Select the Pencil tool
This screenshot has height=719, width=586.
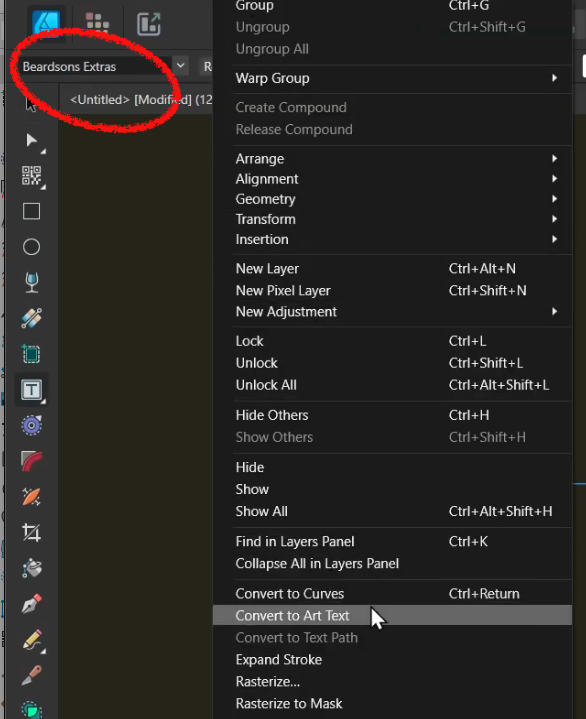pos(31,639)
